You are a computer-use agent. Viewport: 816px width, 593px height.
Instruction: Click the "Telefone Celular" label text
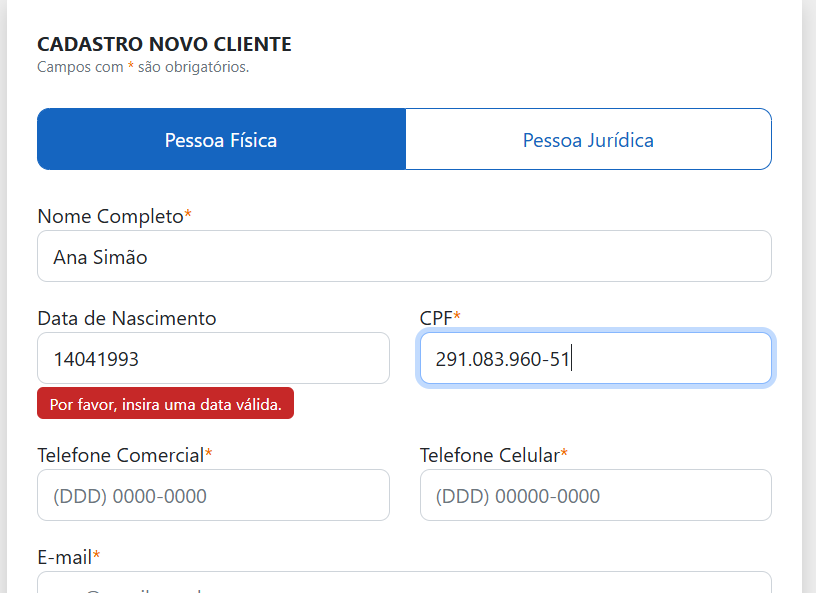pyautogui.click(x=489, y=455)
